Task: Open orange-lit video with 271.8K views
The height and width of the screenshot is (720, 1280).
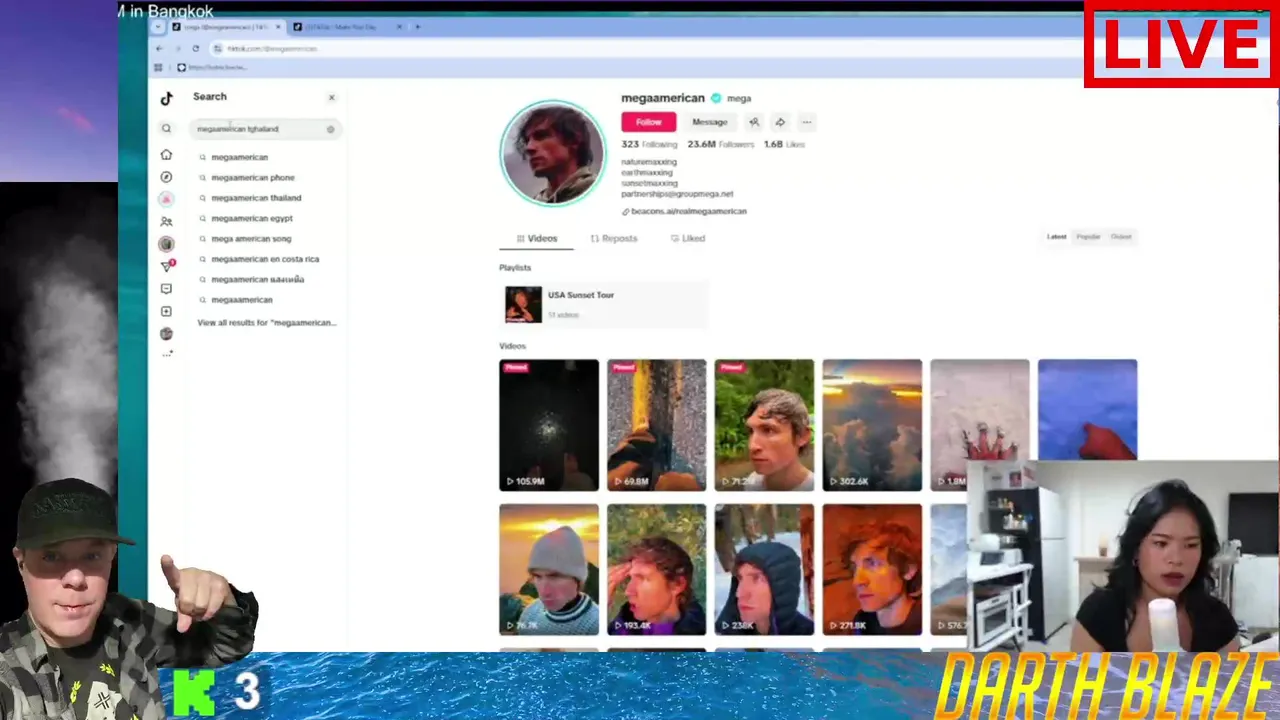Action: (x=872, y=569)
